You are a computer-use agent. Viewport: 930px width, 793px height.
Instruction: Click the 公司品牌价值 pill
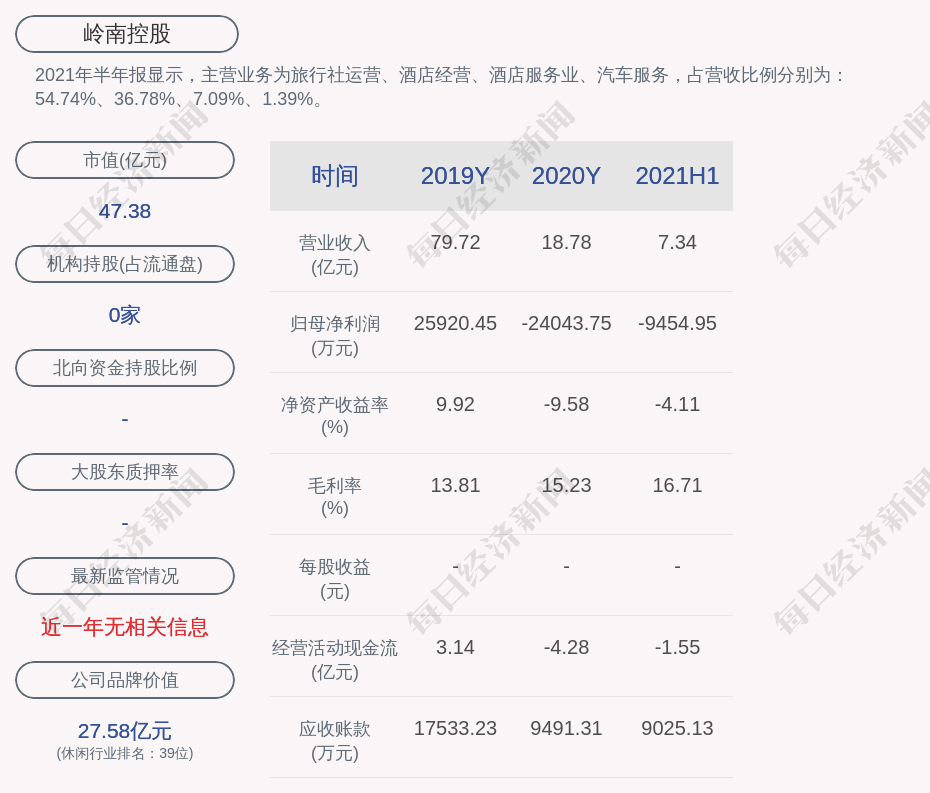(x=125, y=680)
